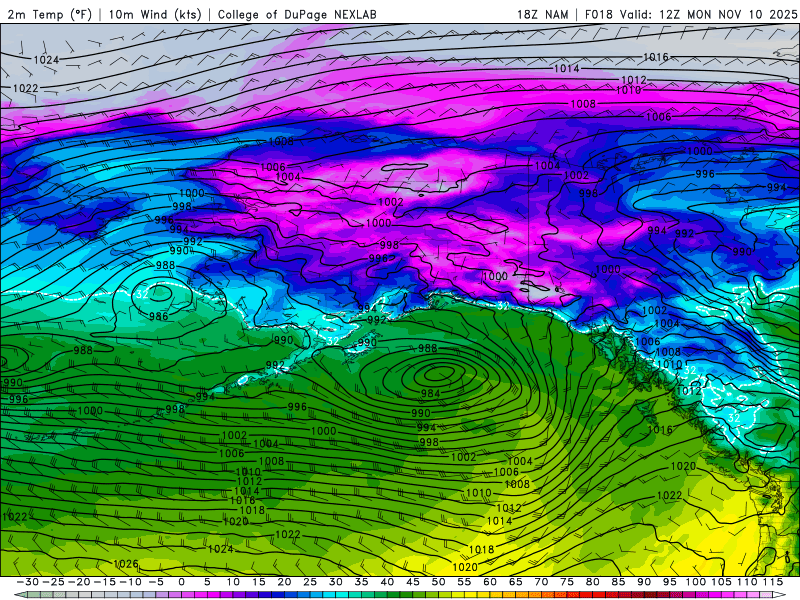The image size is (800, 600).
Task: Select the 35 tick on the temperature scale
Action: [361, 582]
